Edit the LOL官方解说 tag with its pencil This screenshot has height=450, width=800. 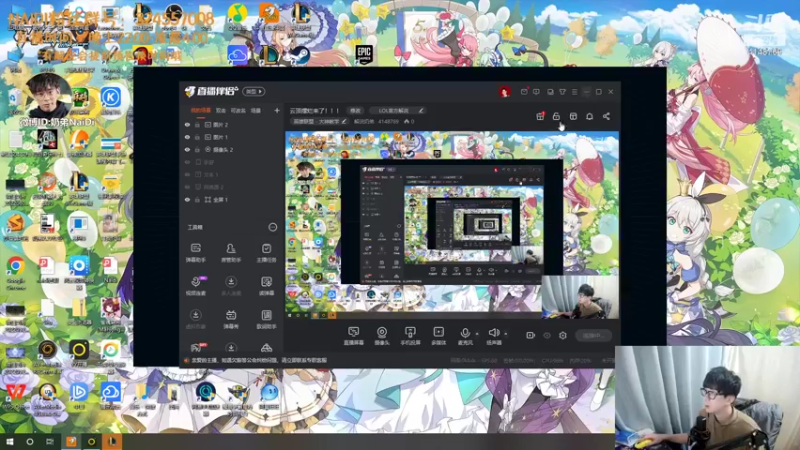[421, 110]
